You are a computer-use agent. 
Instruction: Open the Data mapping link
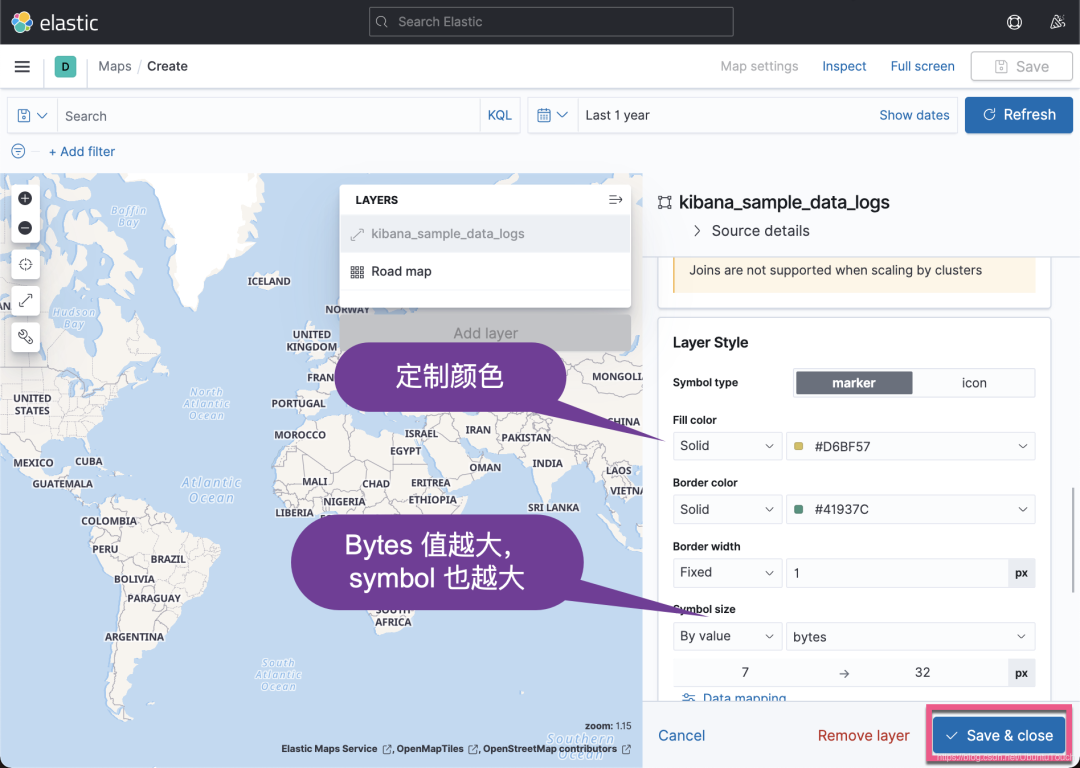click(744, 697)
